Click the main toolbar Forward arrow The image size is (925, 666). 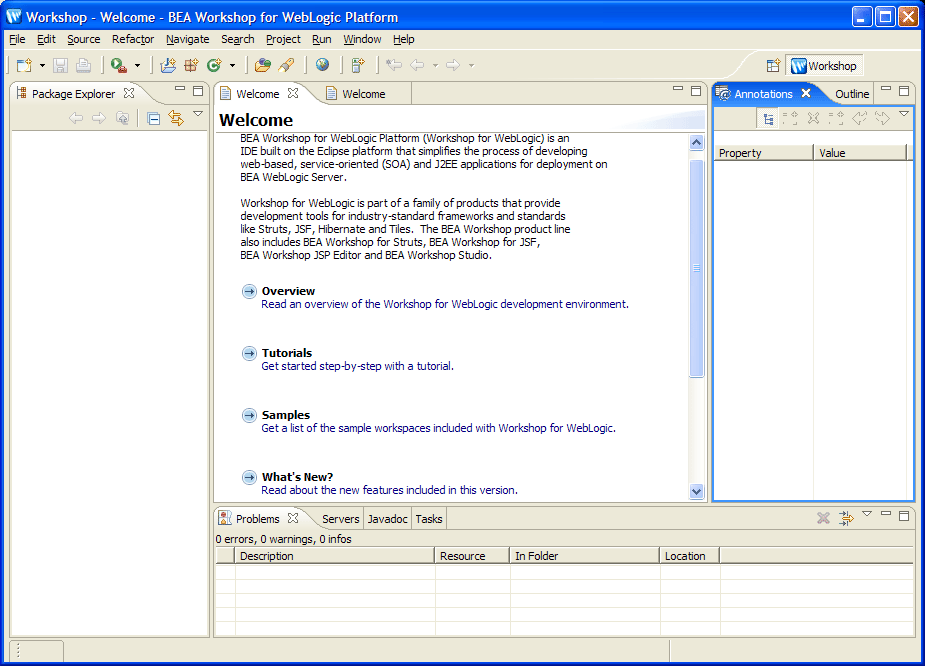[x=452, y=65]
